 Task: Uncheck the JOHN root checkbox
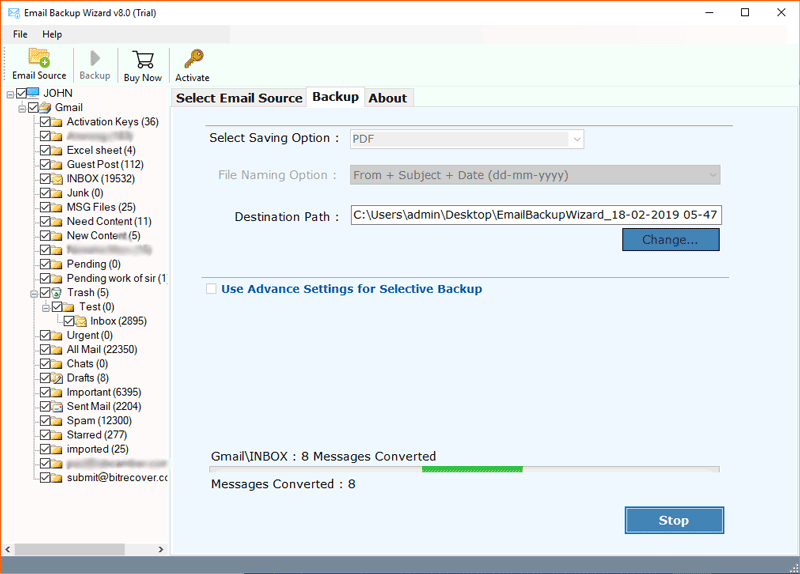21,93
